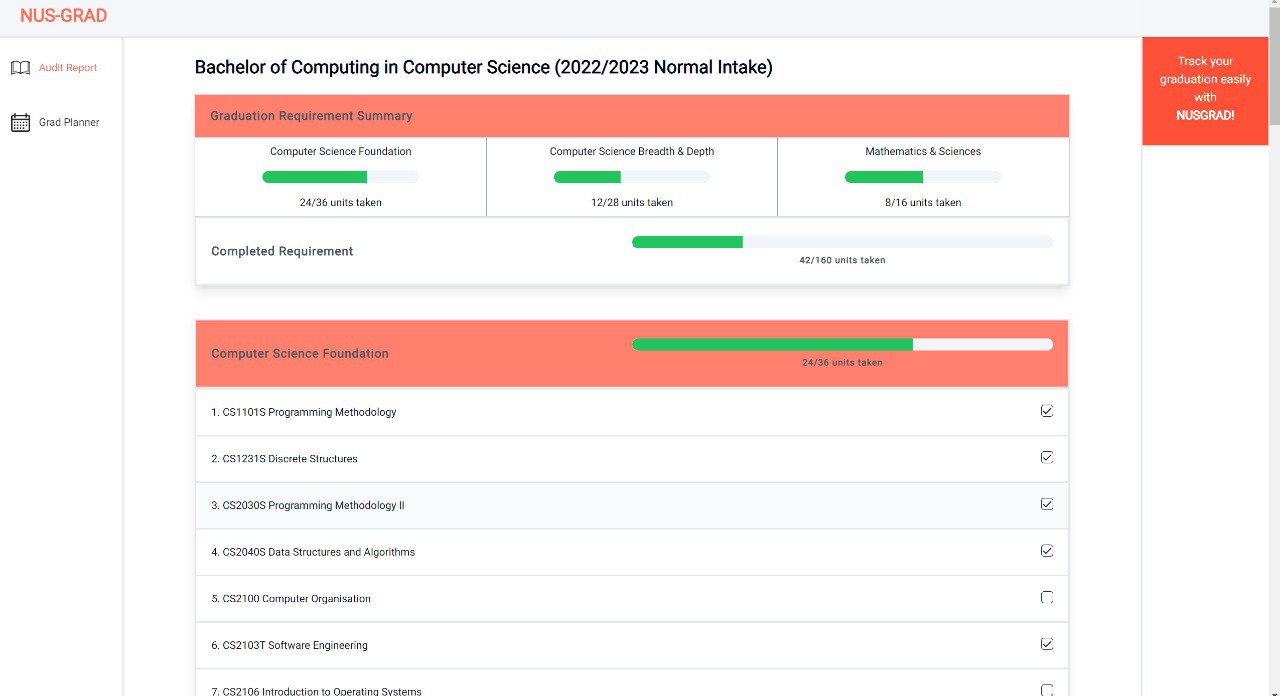
Task: Click the NUS-GRAD logo link
Action: pos(63,16)
